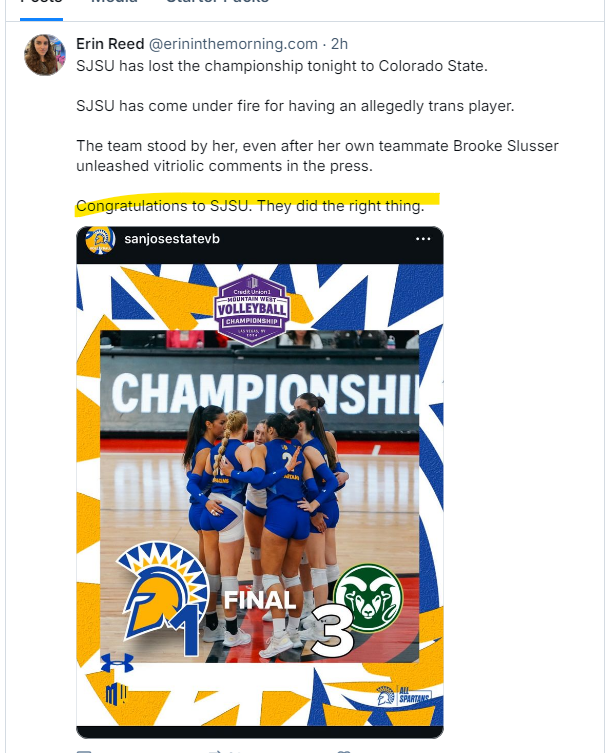Image resolution: width=609 pixels, height=753 pixels.
Task: Click the sanjosestatevb profile picture
Action: click(x=99, y=241)
